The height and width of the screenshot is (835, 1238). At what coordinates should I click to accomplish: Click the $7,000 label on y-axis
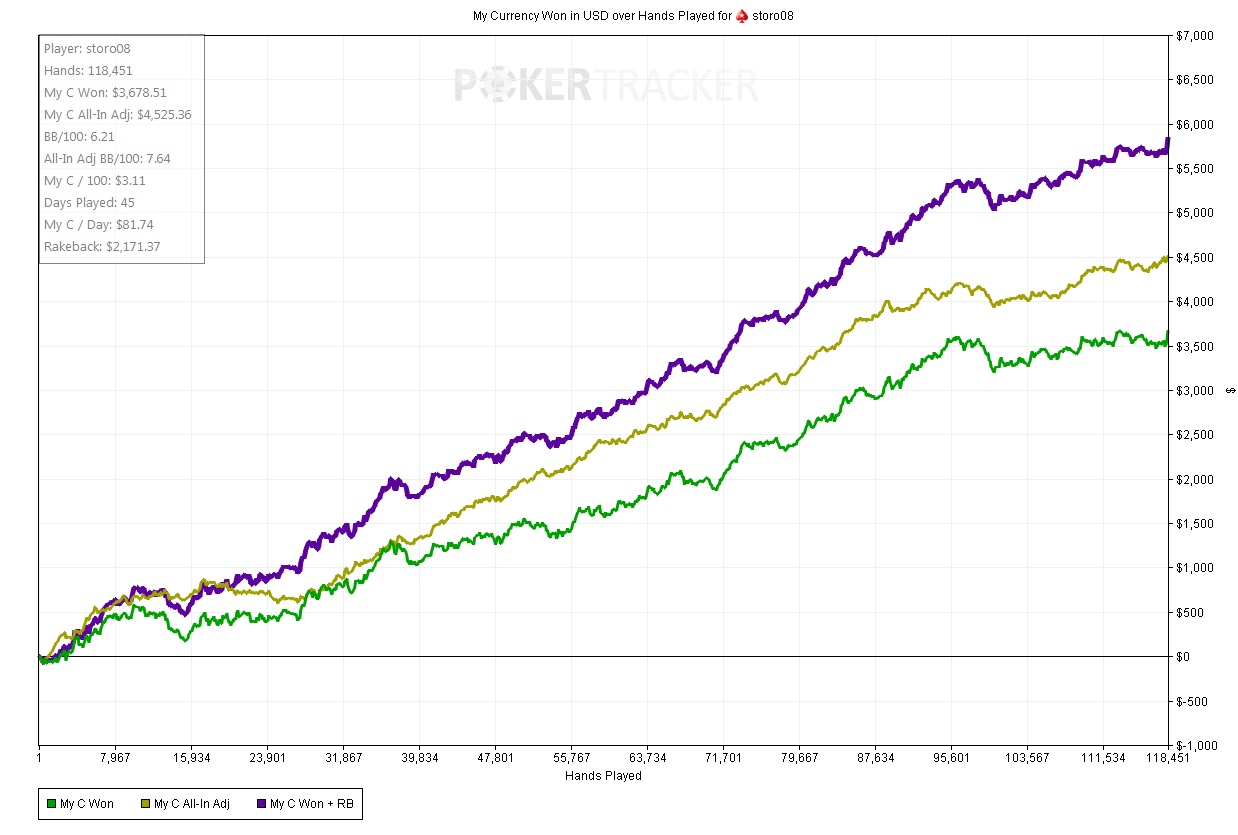1196,36
